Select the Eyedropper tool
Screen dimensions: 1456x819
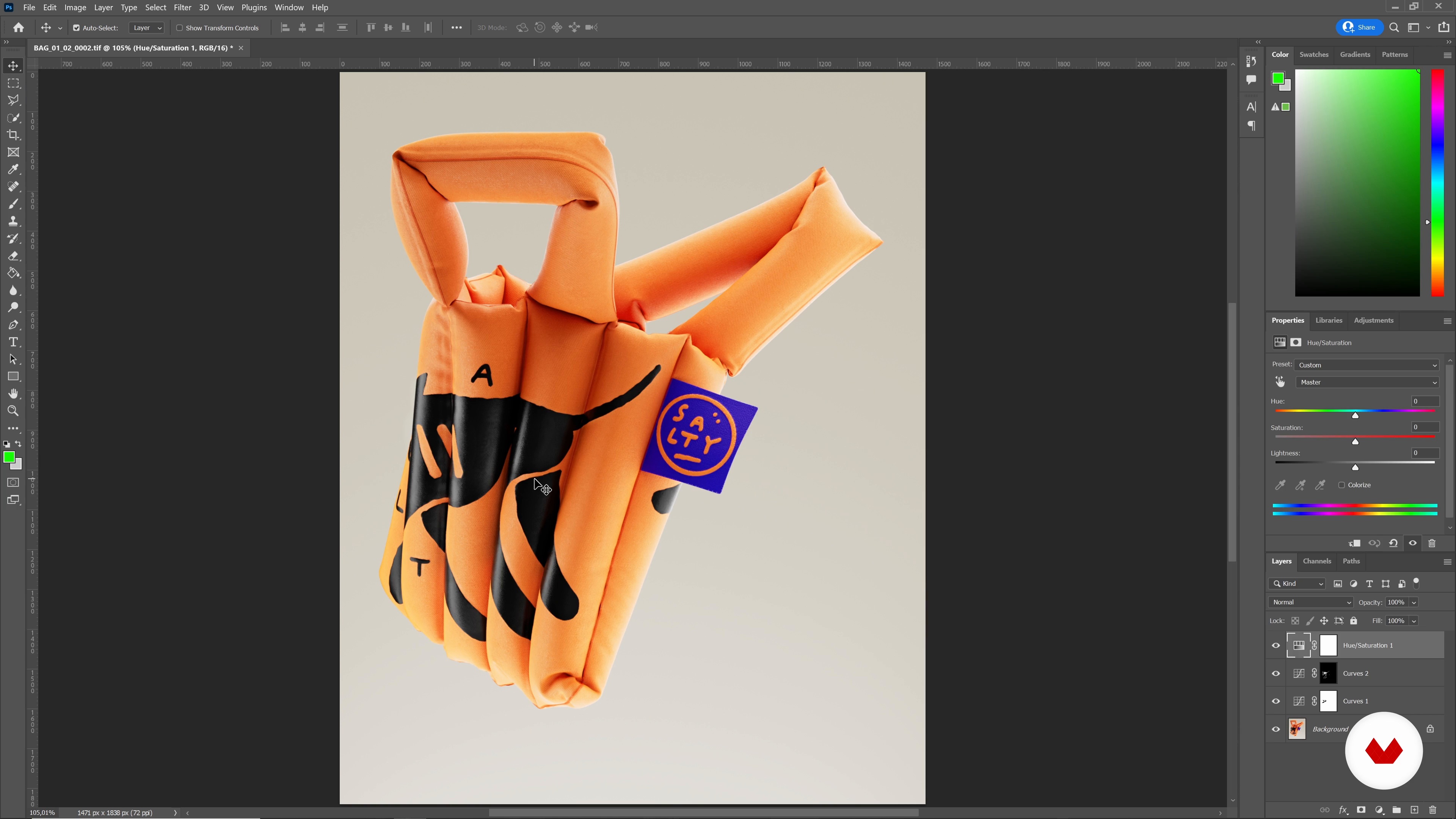[x=13, y=169]
